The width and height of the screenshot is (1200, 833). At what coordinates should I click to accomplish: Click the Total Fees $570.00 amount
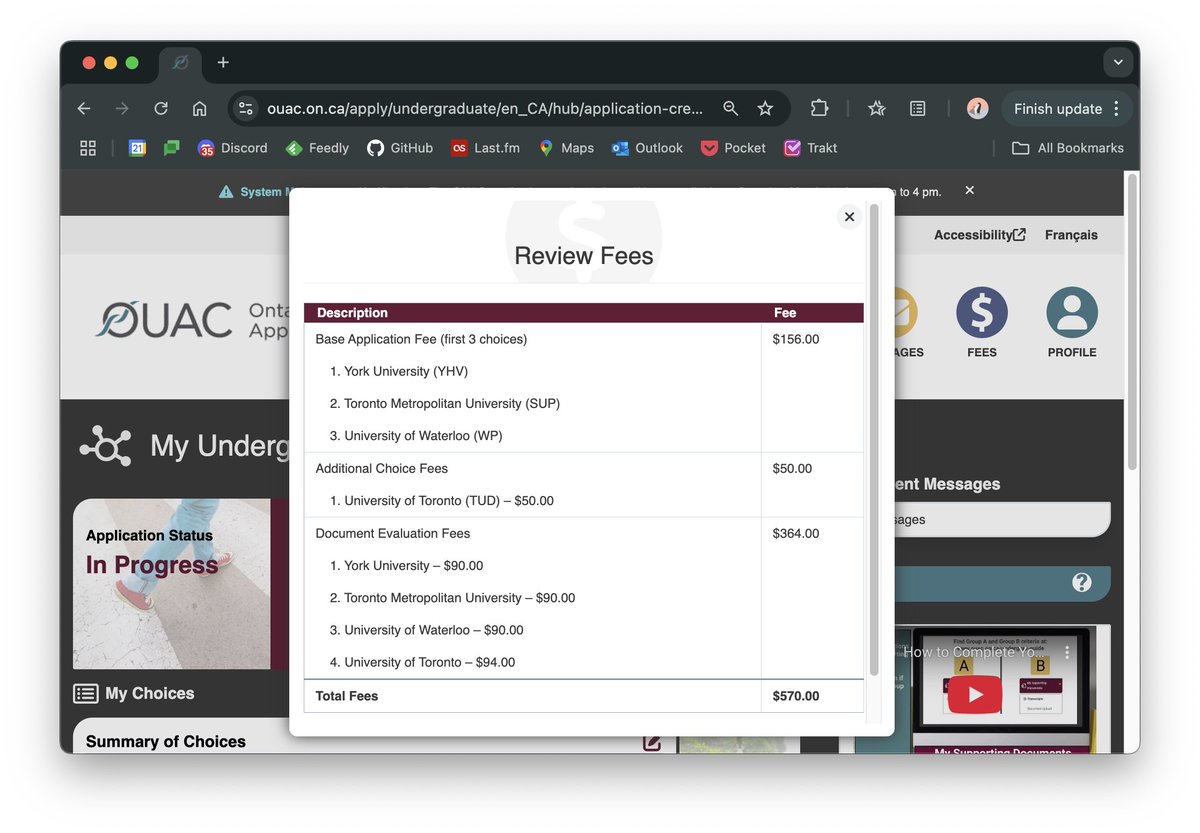[796, 696]
